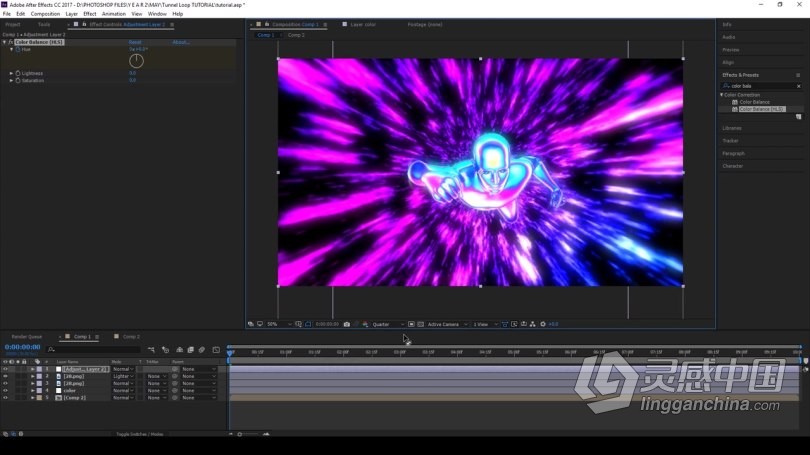The image size is (810, 455).
Task: Open the Character panel
Action: [x=733, y=166]
